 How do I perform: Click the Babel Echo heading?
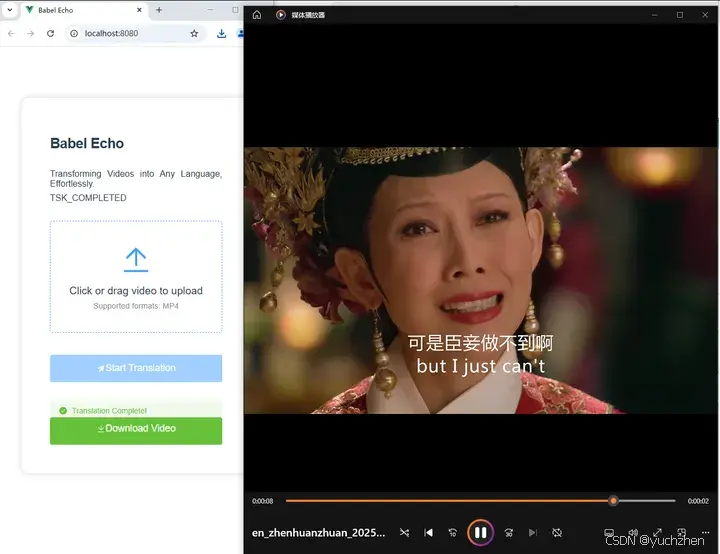pos(87,143)
